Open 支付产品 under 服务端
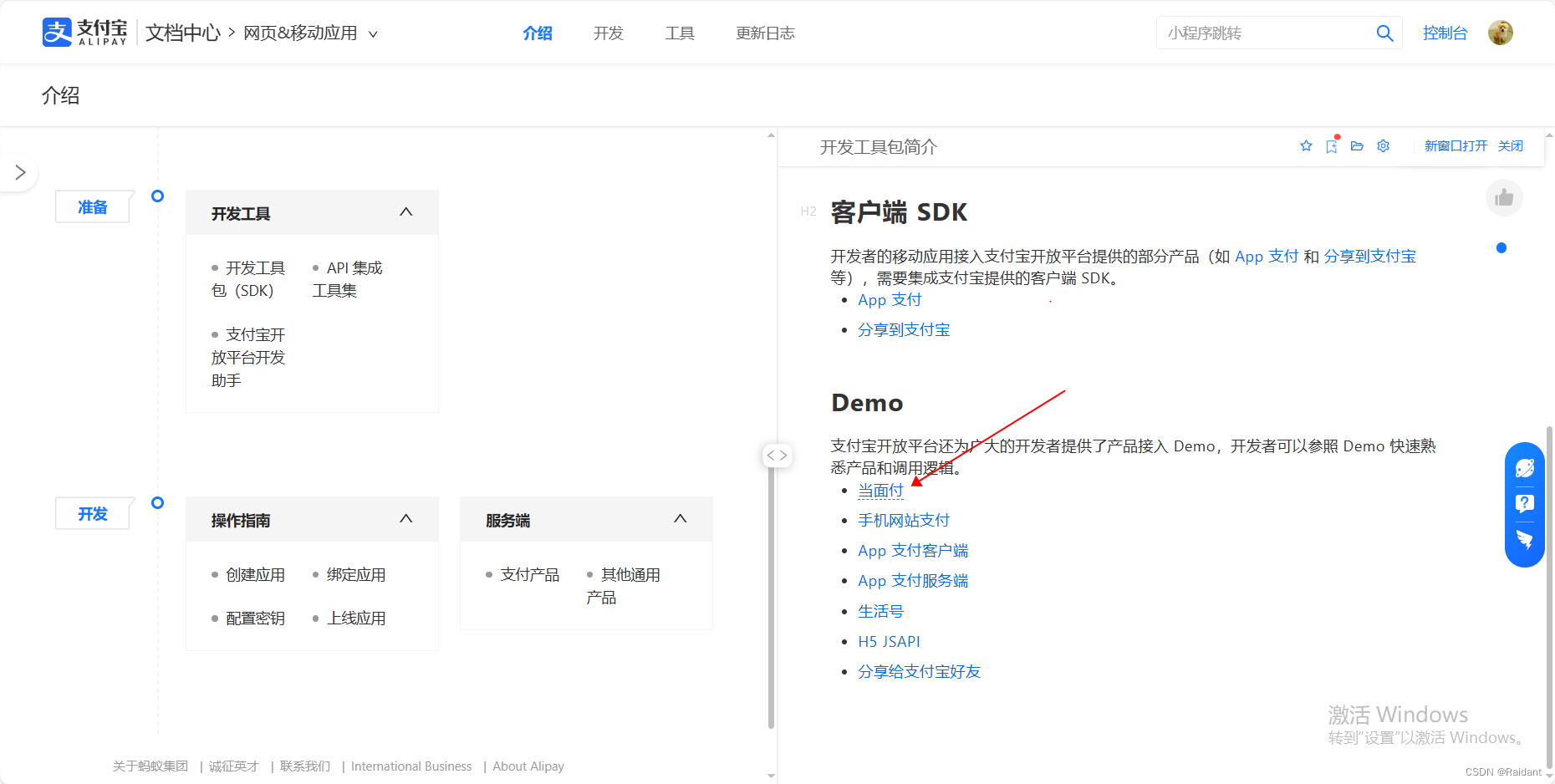Screen dimensions: 1555x784 (530, 575)
